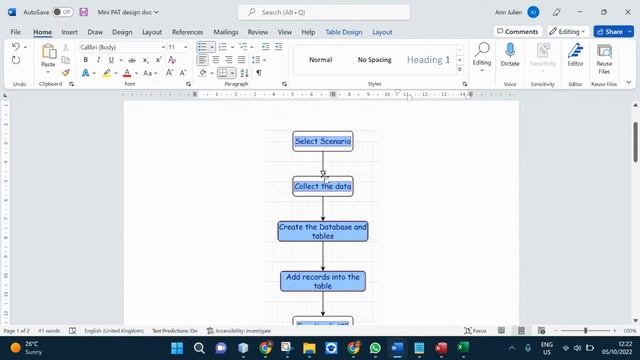The width and height of the screenshot is (640, 360).
Task: Click the Paste clipboard icon
Action: click(x=49, y=52)
